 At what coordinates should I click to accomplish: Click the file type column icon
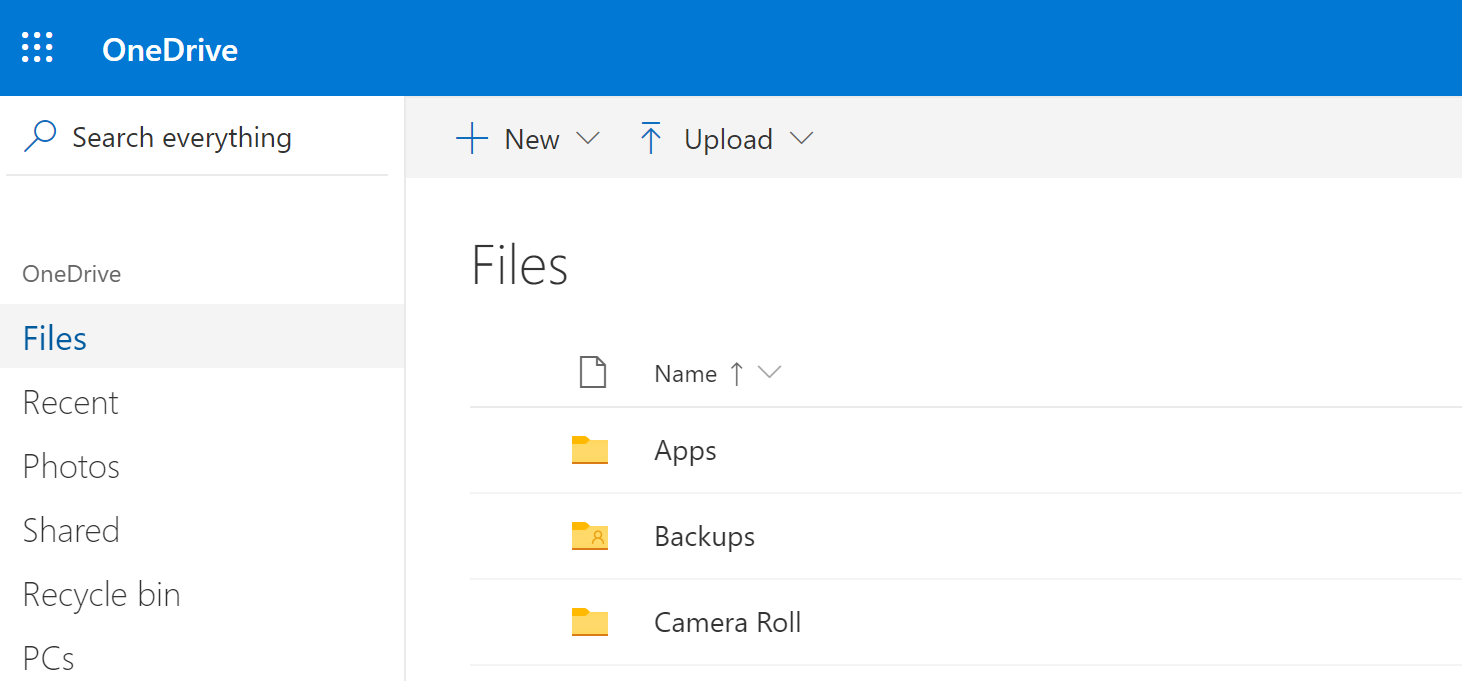point(593,373)
